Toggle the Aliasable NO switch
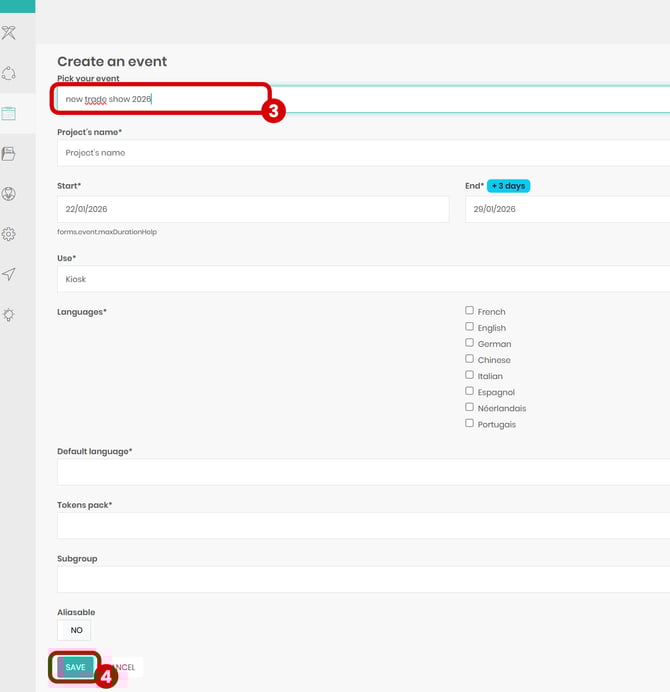This screenshot has width=670, height=692. [x=75, y=630]
